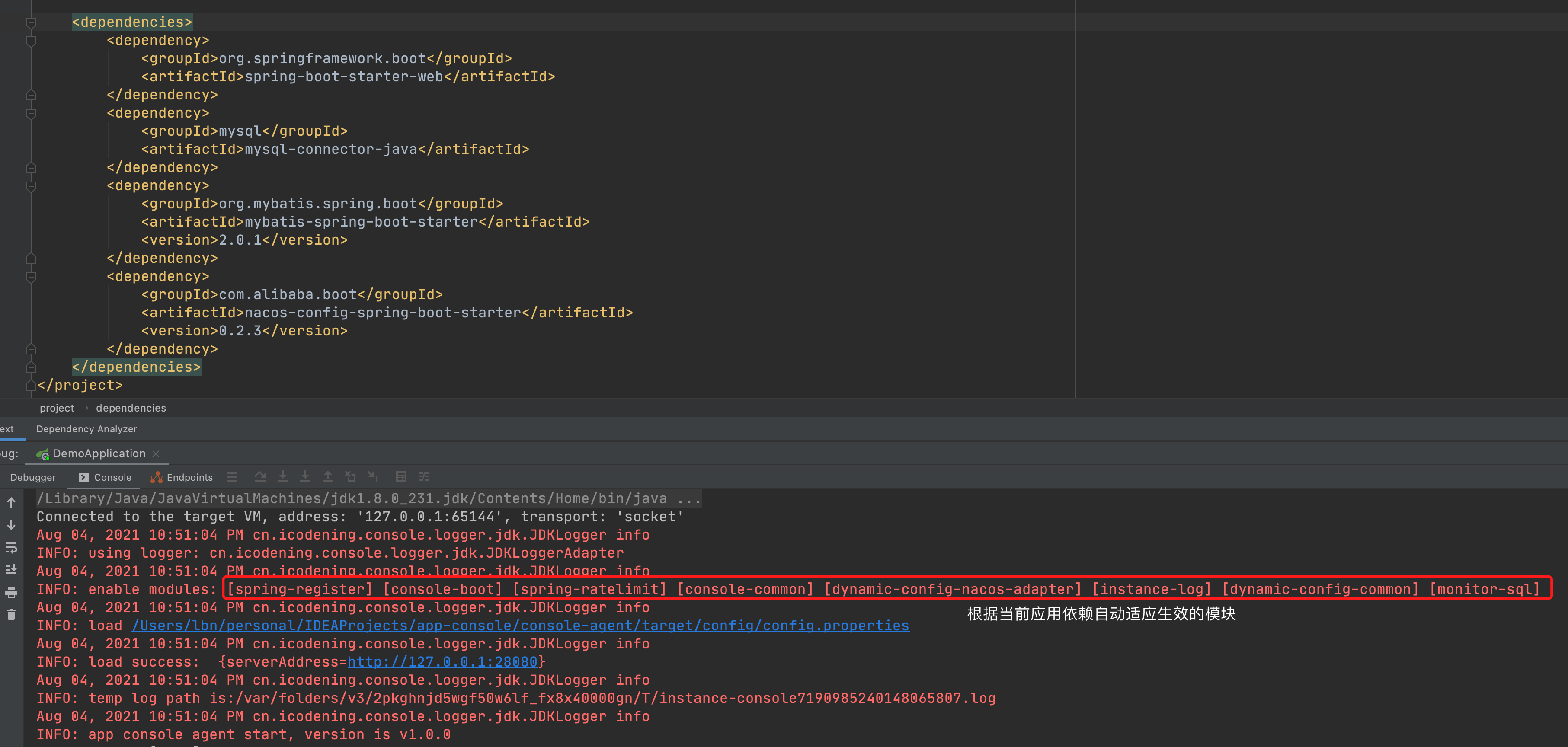Screen dimensions: 1568x747
Task: Collapse the nacos dependency opening fold
Action: [31, 277]
